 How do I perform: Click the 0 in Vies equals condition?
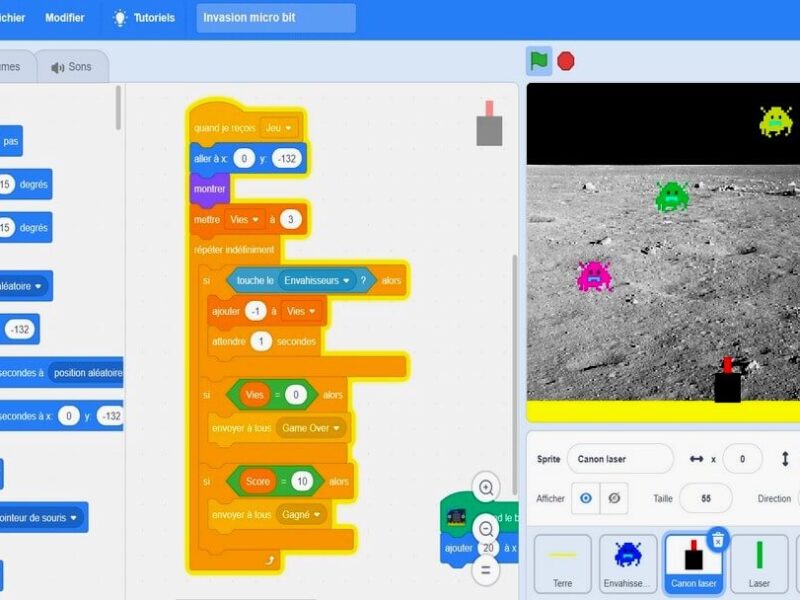pos(296,395)
